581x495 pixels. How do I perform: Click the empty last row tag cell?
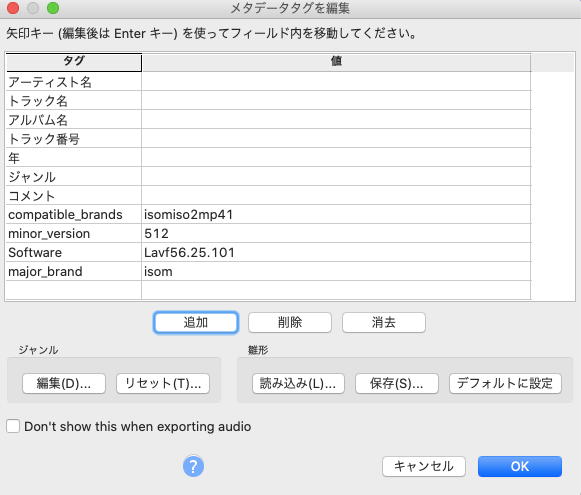(73, 290)
